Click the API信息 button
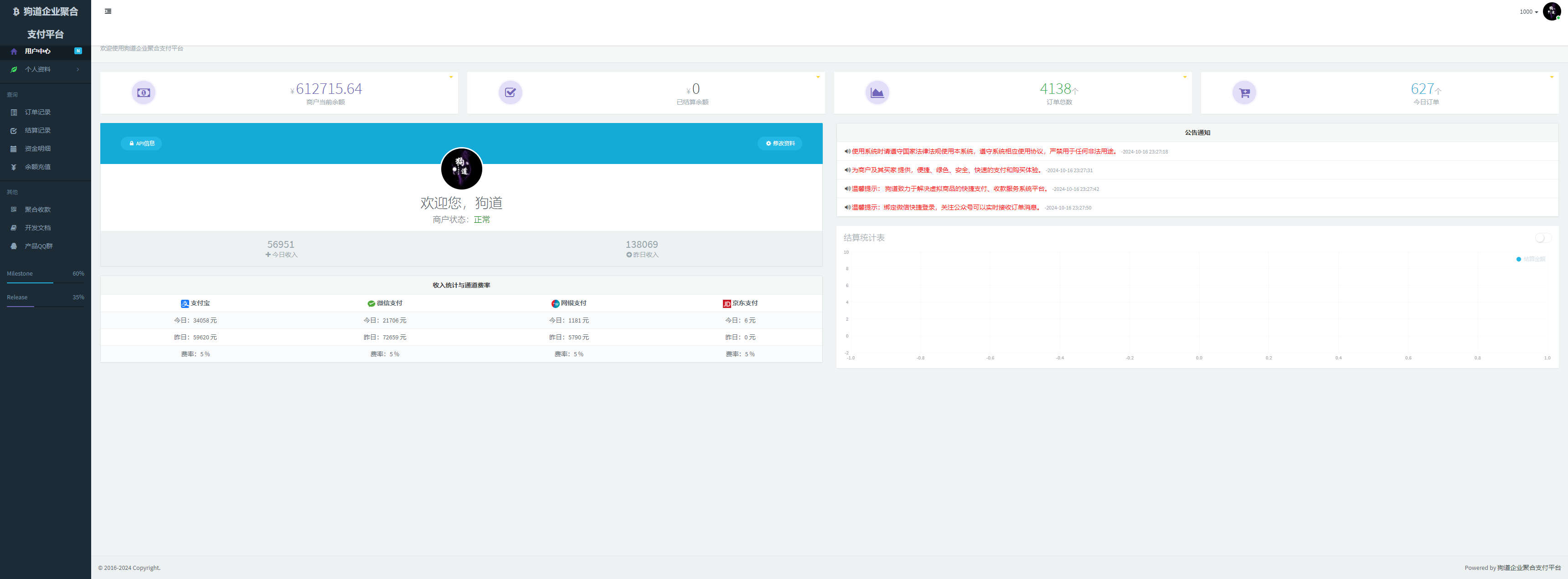The width and height of the screenshot is (1568, 579). coord(141,143)
